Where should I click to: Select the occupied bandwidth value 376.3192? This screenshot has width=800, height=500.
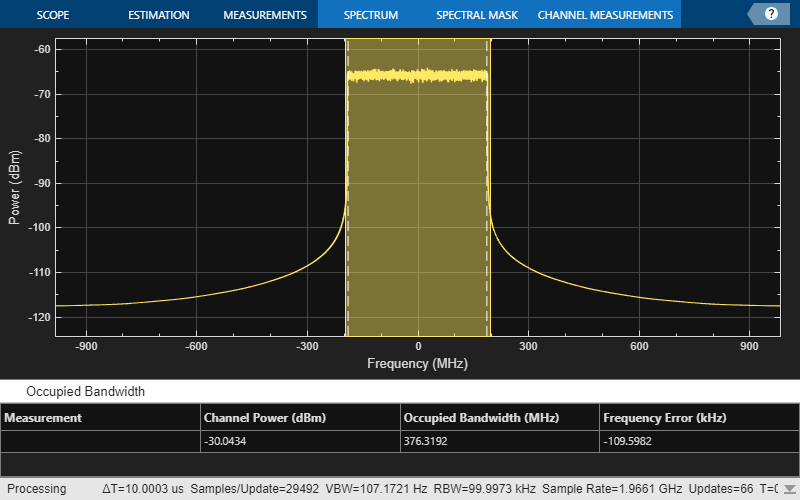click(x=429, y=441)
